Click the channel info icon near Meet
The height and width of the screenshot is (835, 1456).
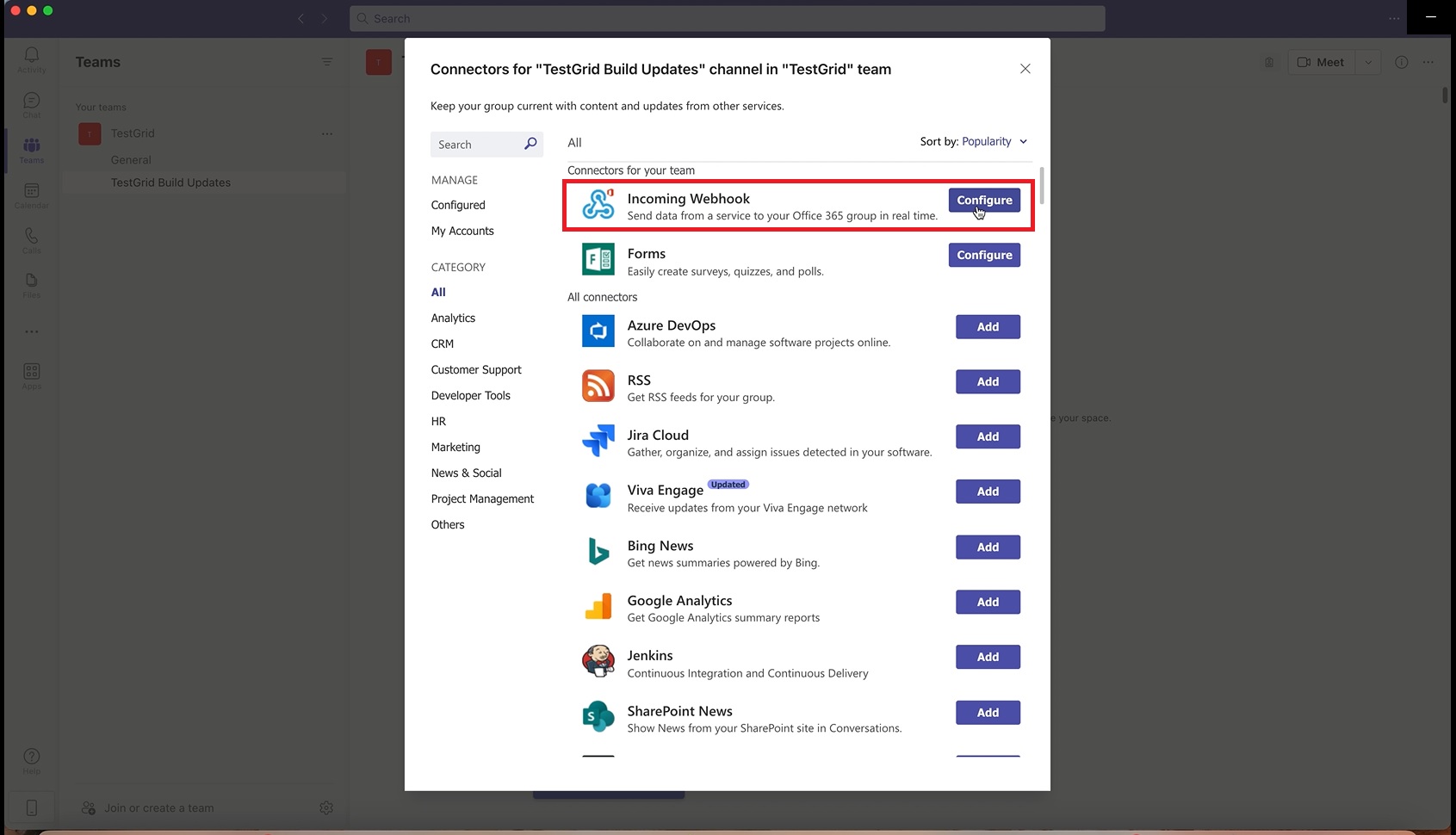click(1402, 62)
